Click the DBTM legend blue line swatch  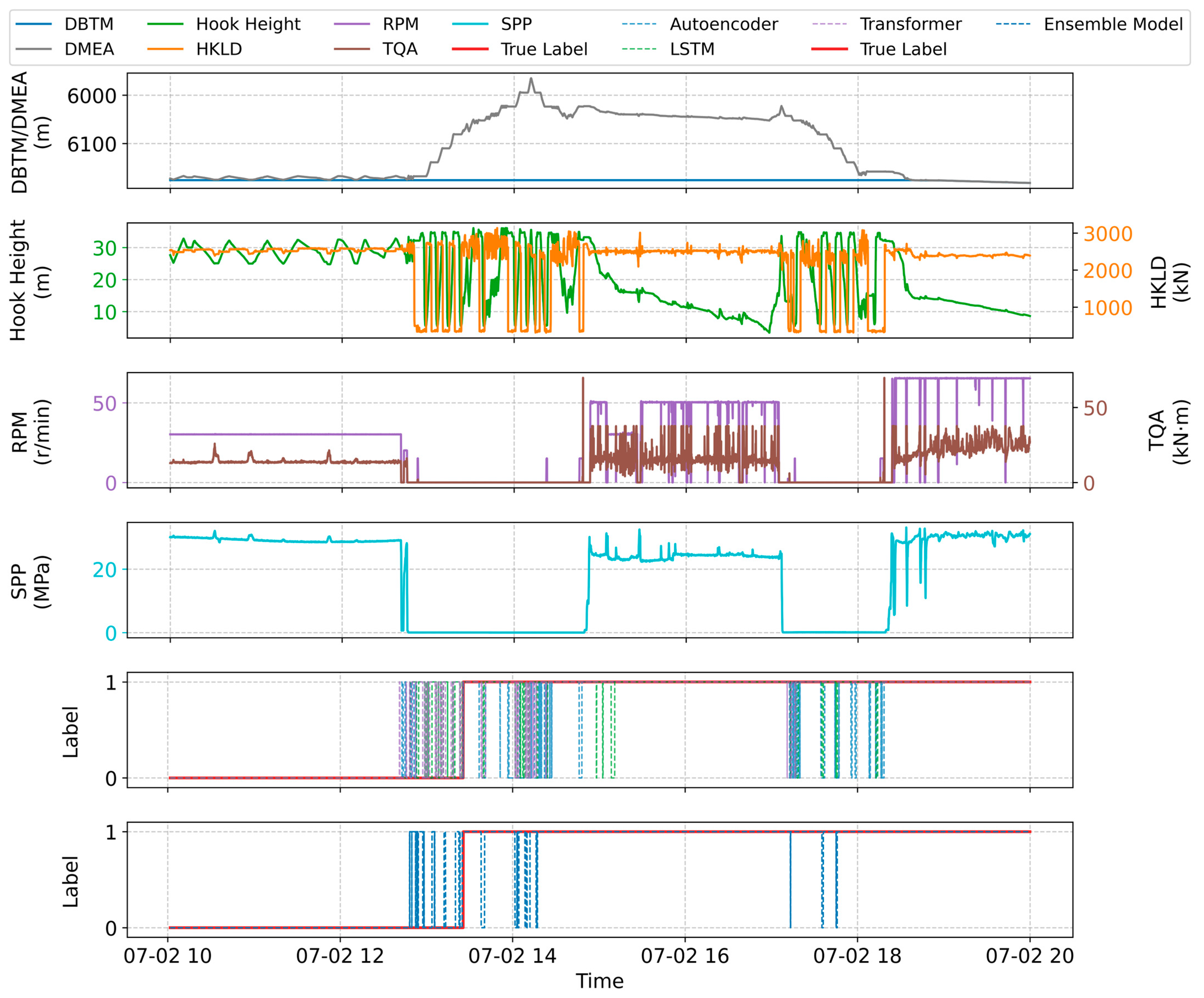pos(33,24)
